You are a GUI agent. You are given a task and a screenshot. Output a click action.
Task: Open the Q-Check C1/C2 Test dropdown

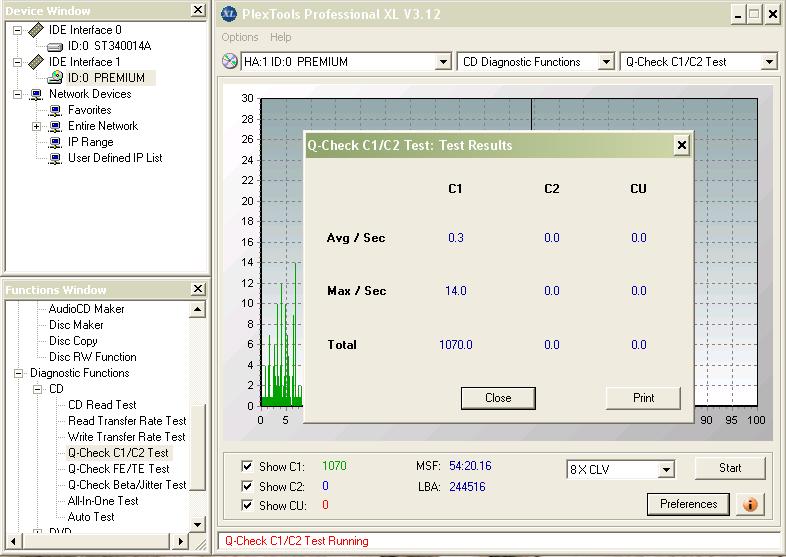(769, 62)
